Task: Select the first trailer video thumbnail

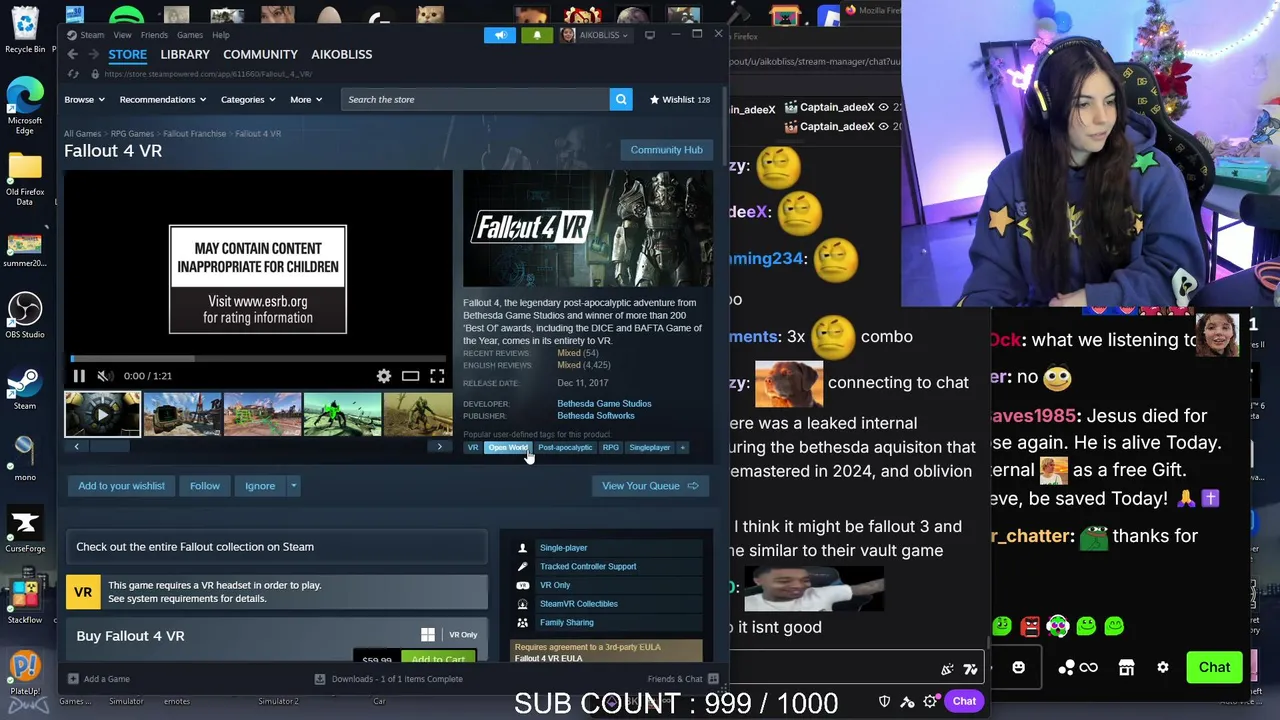Action: [x=102, y=415]
